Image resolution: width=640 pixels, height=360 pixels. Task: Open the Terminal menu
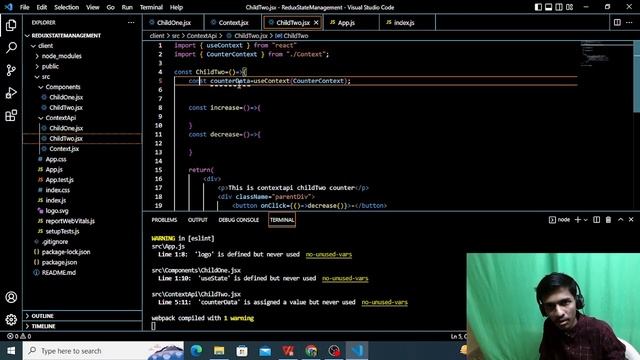tap(151, 7)
